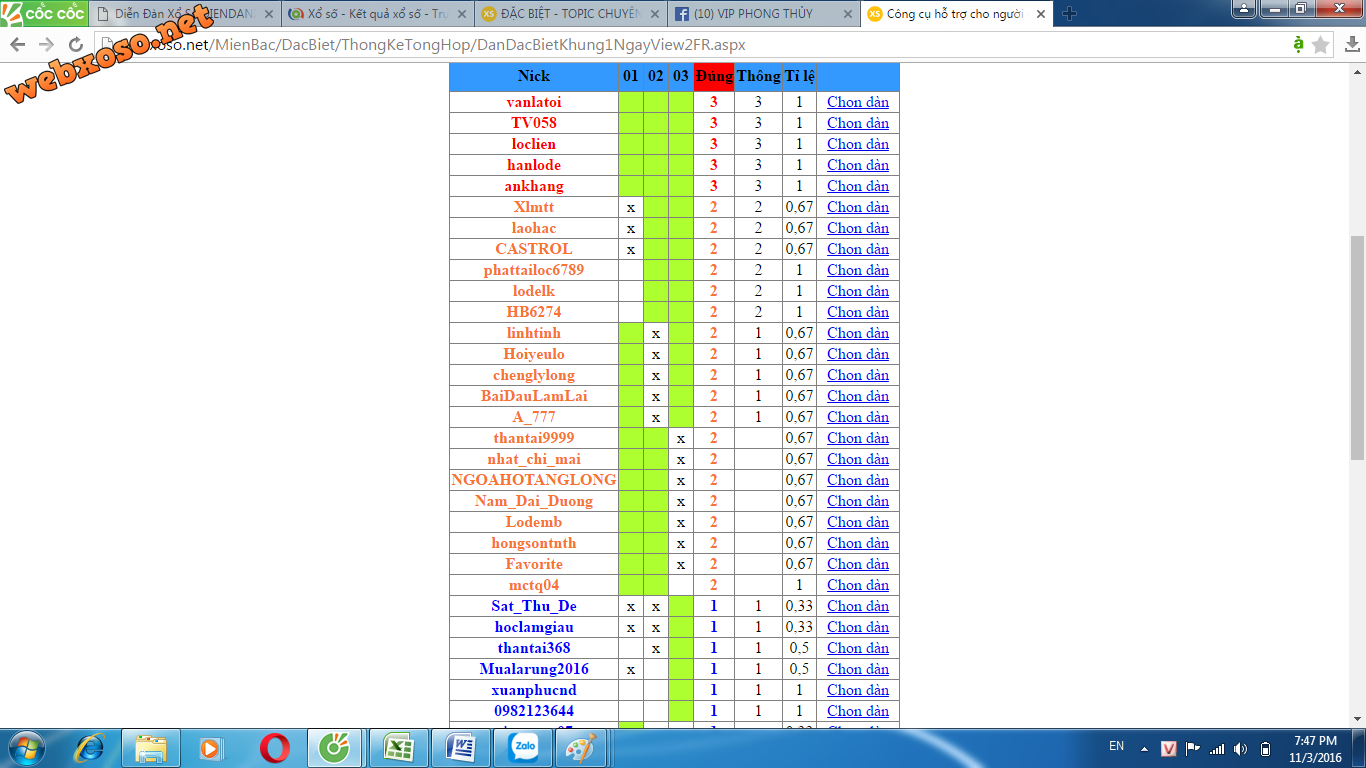Open Microsoft Word from the taskbar
The image size is (1366, 768).
click(461, 748)
